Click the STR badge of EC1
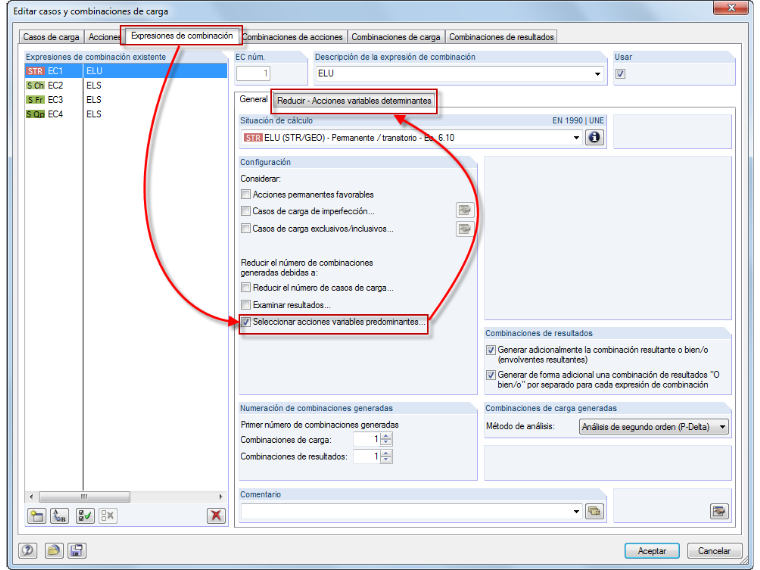Viewport: 760px width, 570px height. (x=35, y=71)
